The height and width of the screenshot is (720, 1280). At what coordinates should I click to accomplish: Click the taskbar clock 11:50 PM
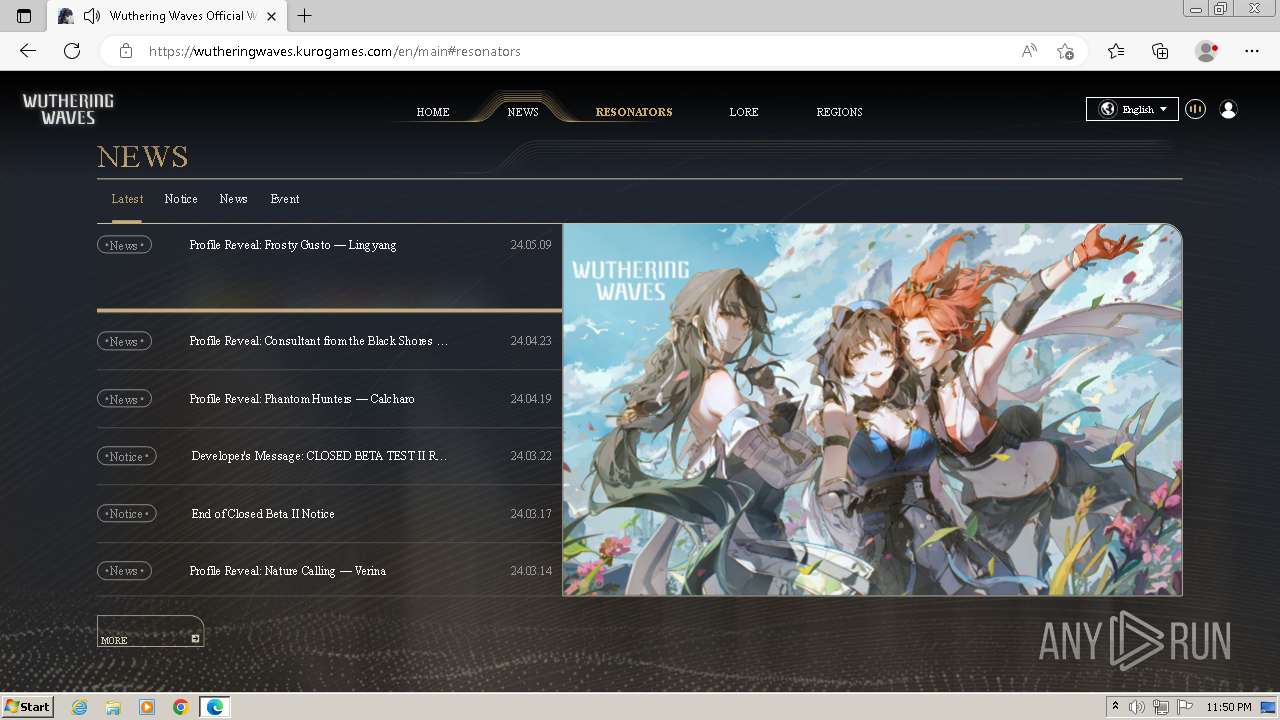tap(1229, 707)
